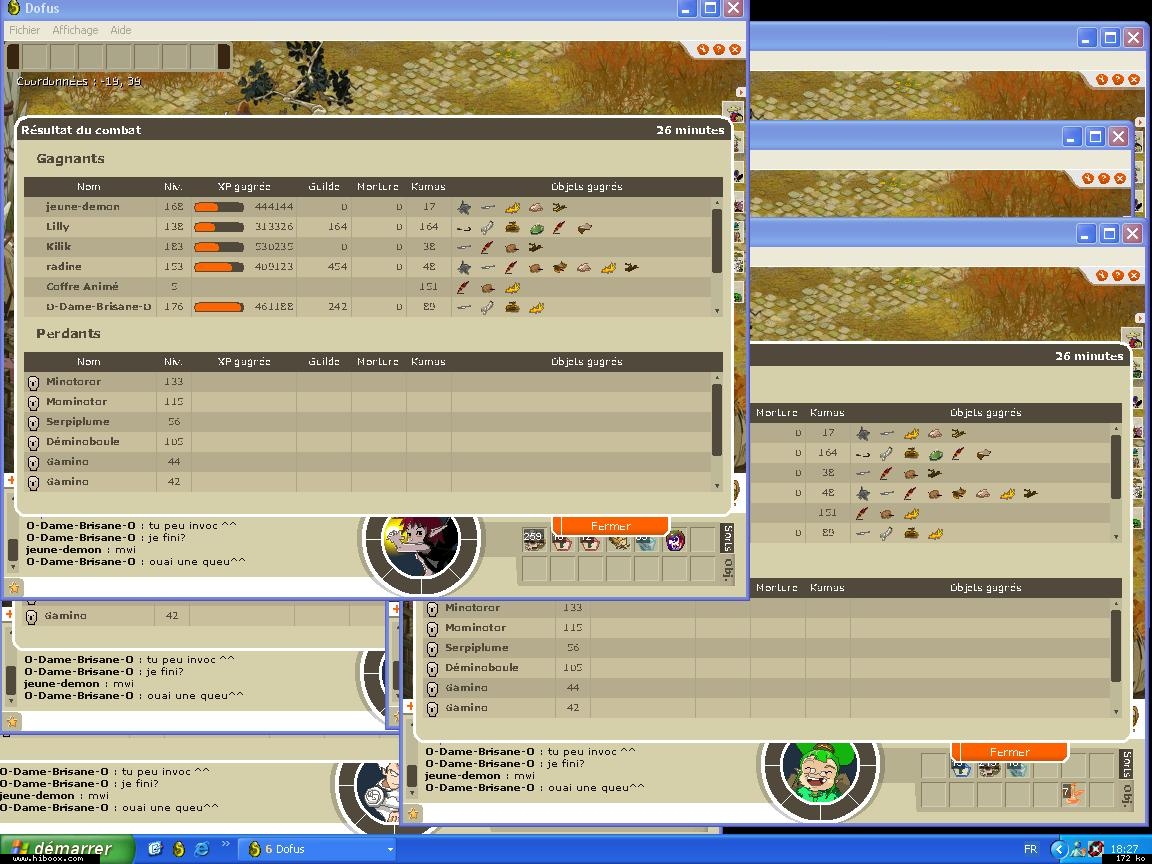Viewport: 1152px width, 864px height.
Task: Click the red feather item in Kilik's row, front window
Action: (x=486, y=248)
